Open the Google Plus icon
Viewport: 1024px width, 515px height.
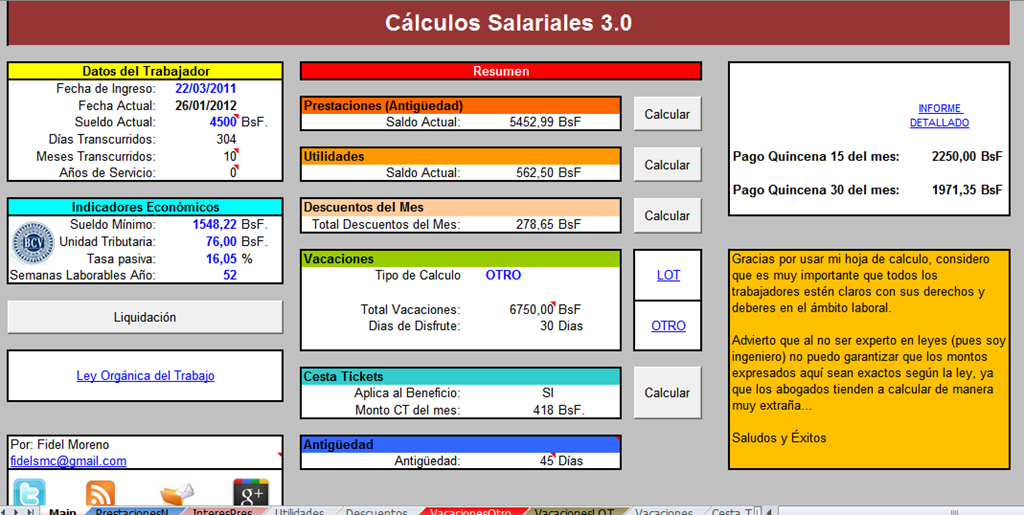tap(251, 493)
